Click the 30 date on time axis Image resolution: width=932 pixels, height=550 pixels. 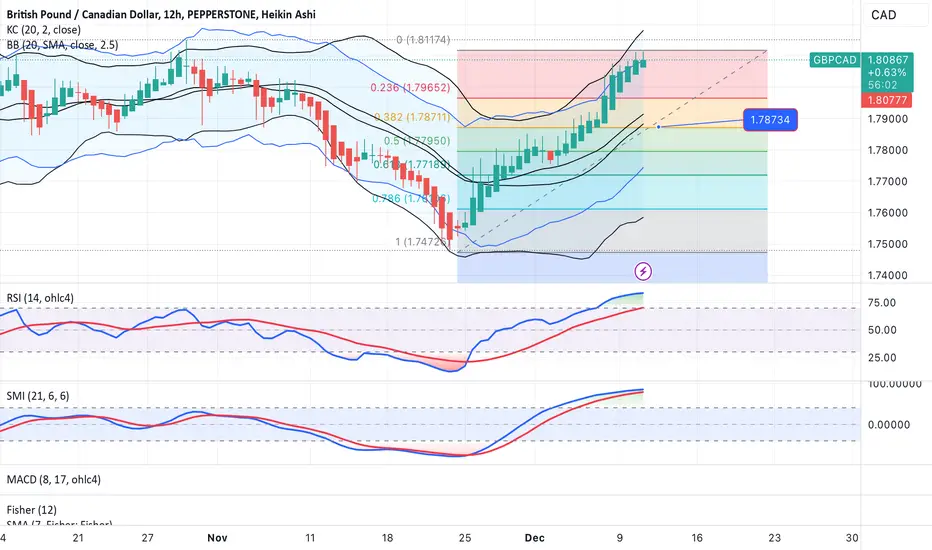852,538
